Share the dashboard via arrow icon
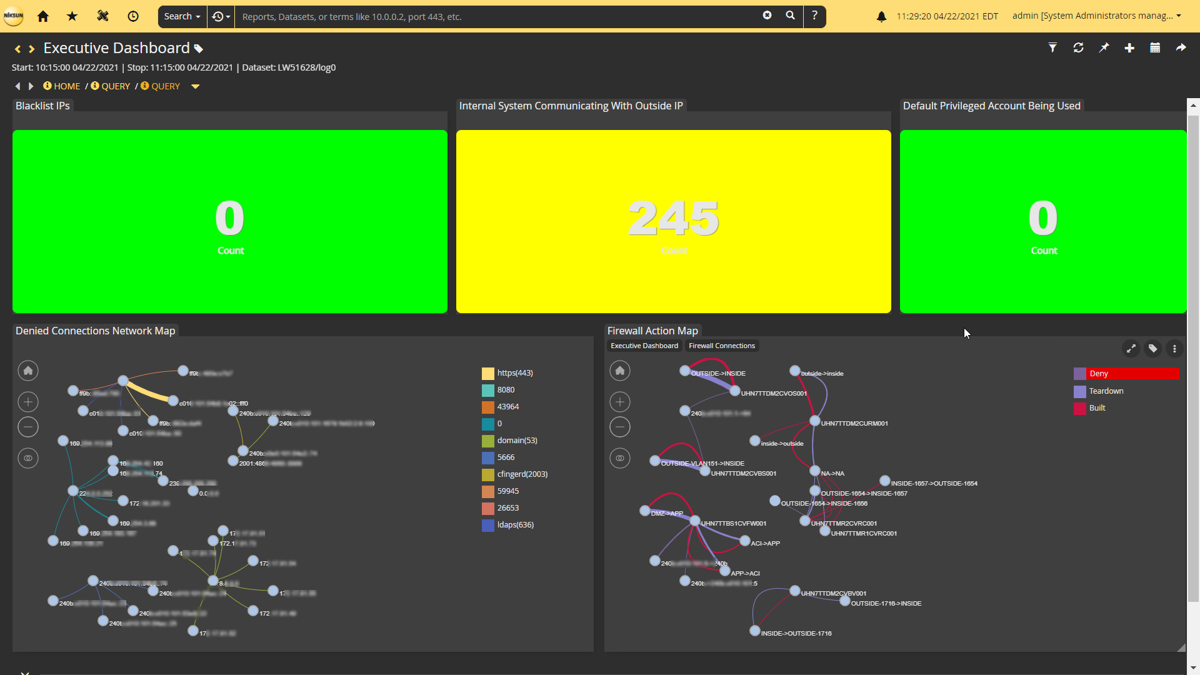The image size is (1200, 675). (1181, 48)
